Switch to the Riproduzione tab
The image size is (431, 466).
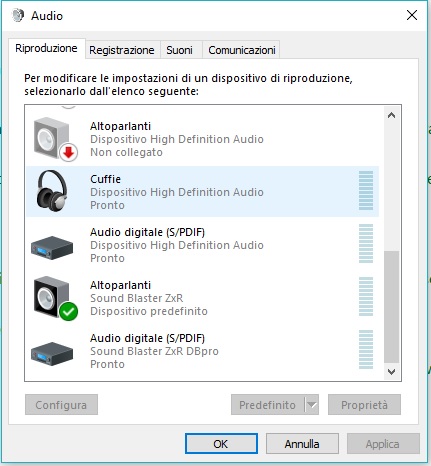(46, 48)
